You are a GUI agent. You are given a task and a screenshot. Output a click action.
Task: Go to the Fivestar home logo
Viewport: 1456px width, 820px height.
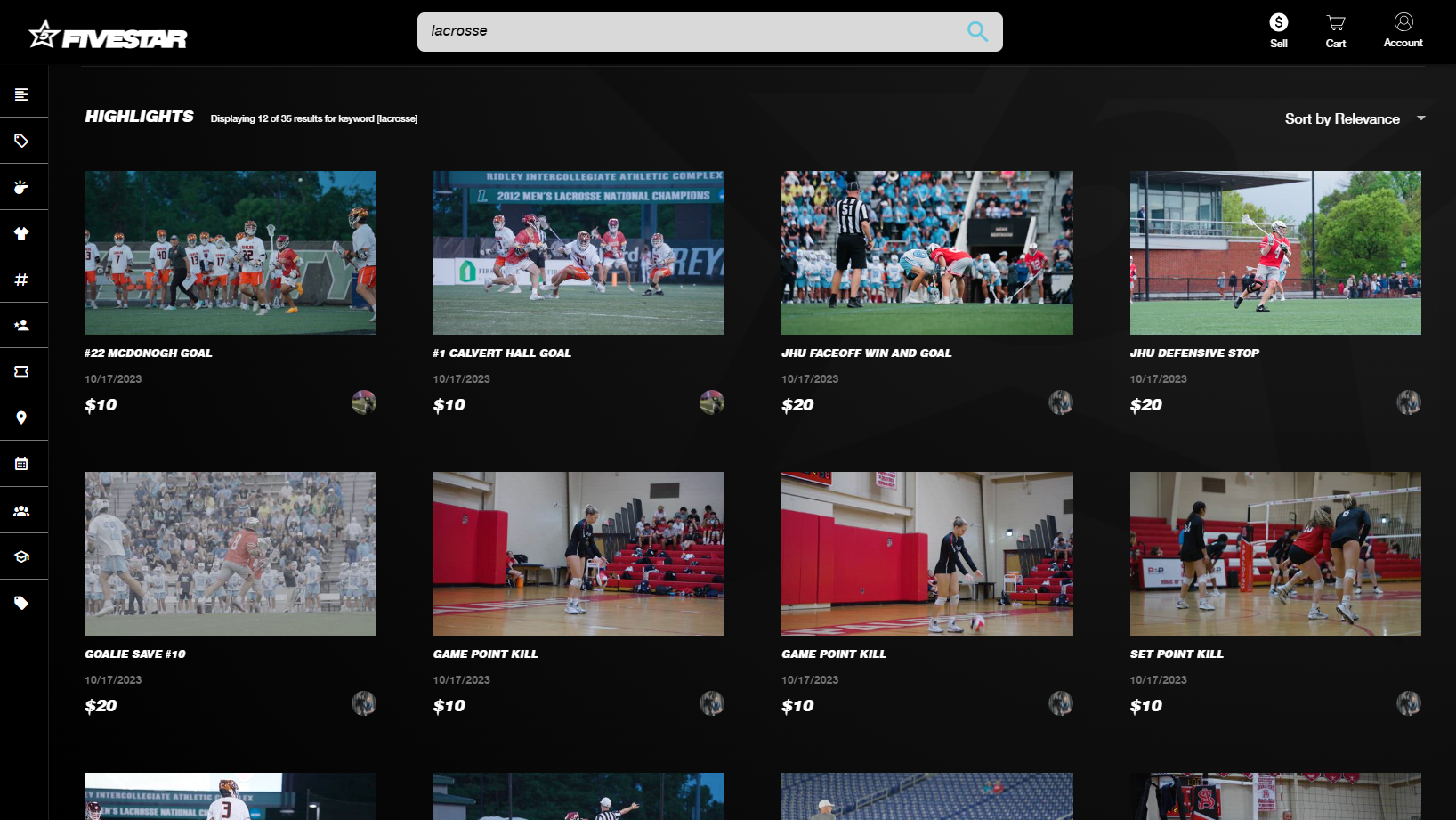[108, 35]
